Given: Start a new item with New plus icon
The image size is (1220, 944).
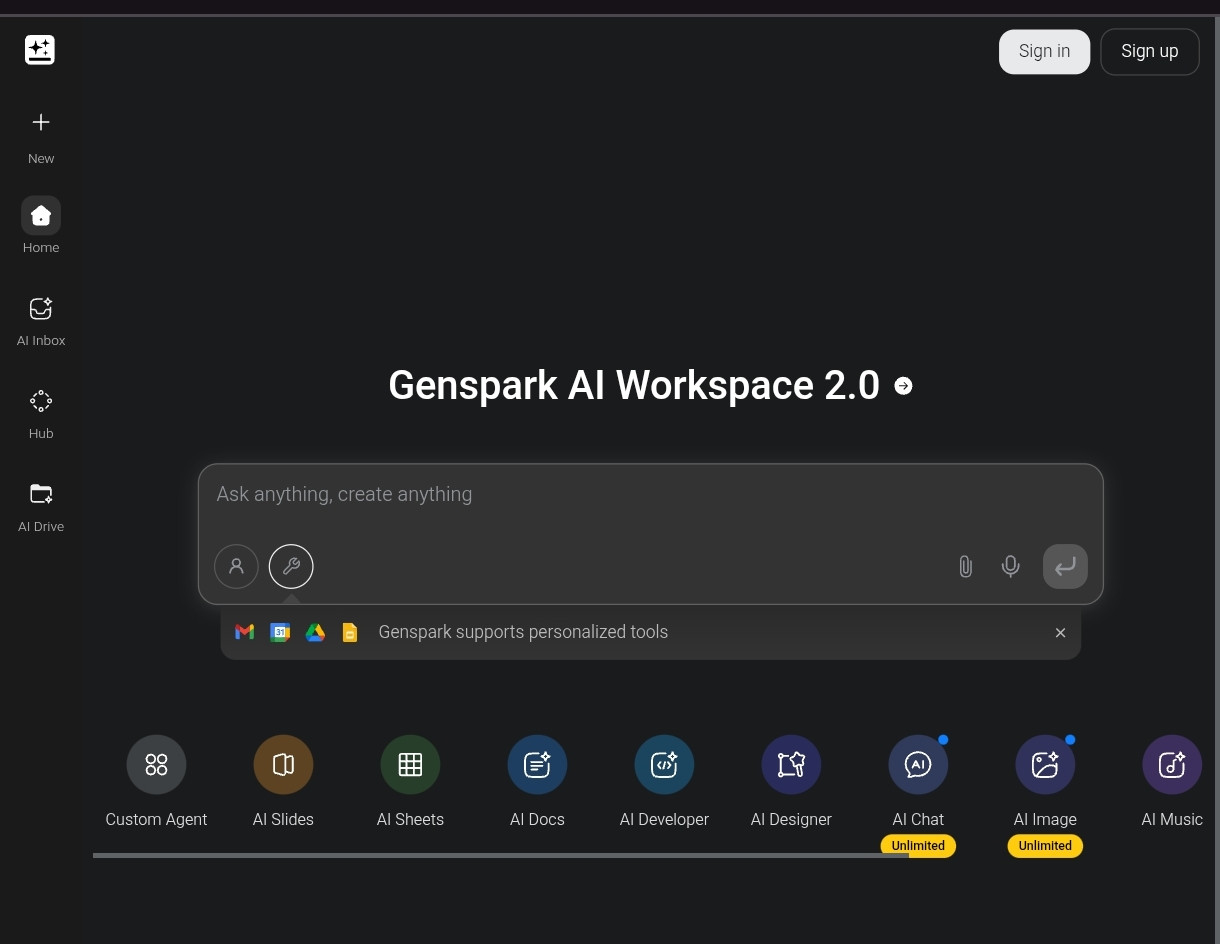Looking at the screenshot, I should coord(41,123).
